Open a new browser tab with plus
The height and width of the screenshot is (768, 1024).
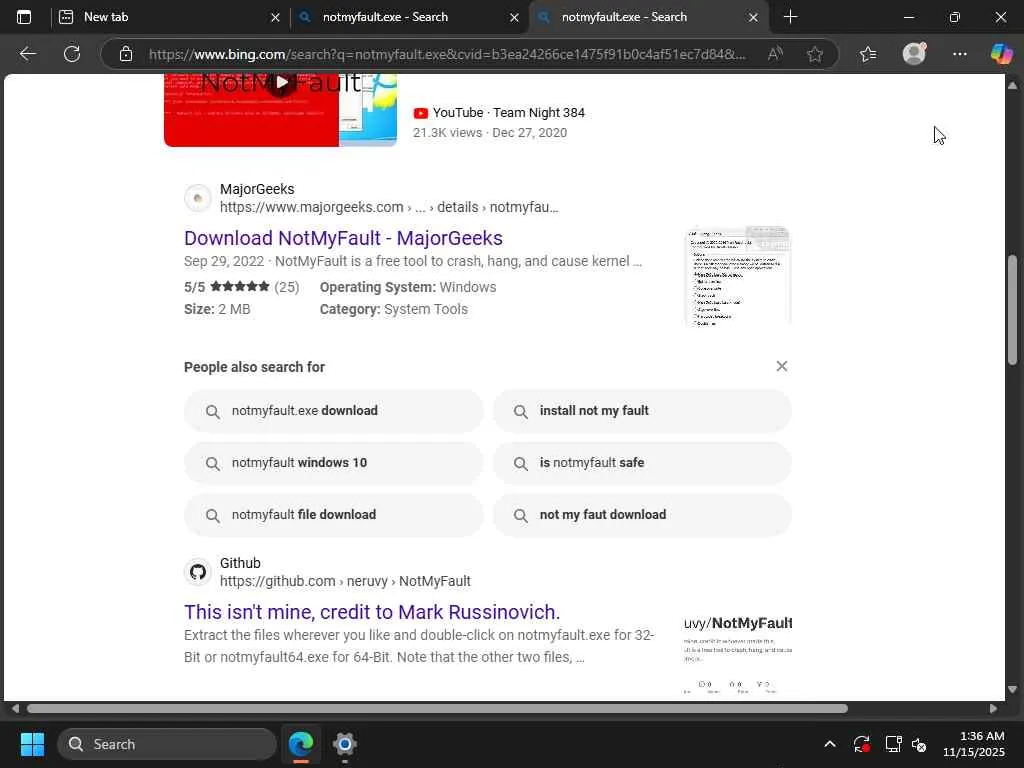coord(790,17)
